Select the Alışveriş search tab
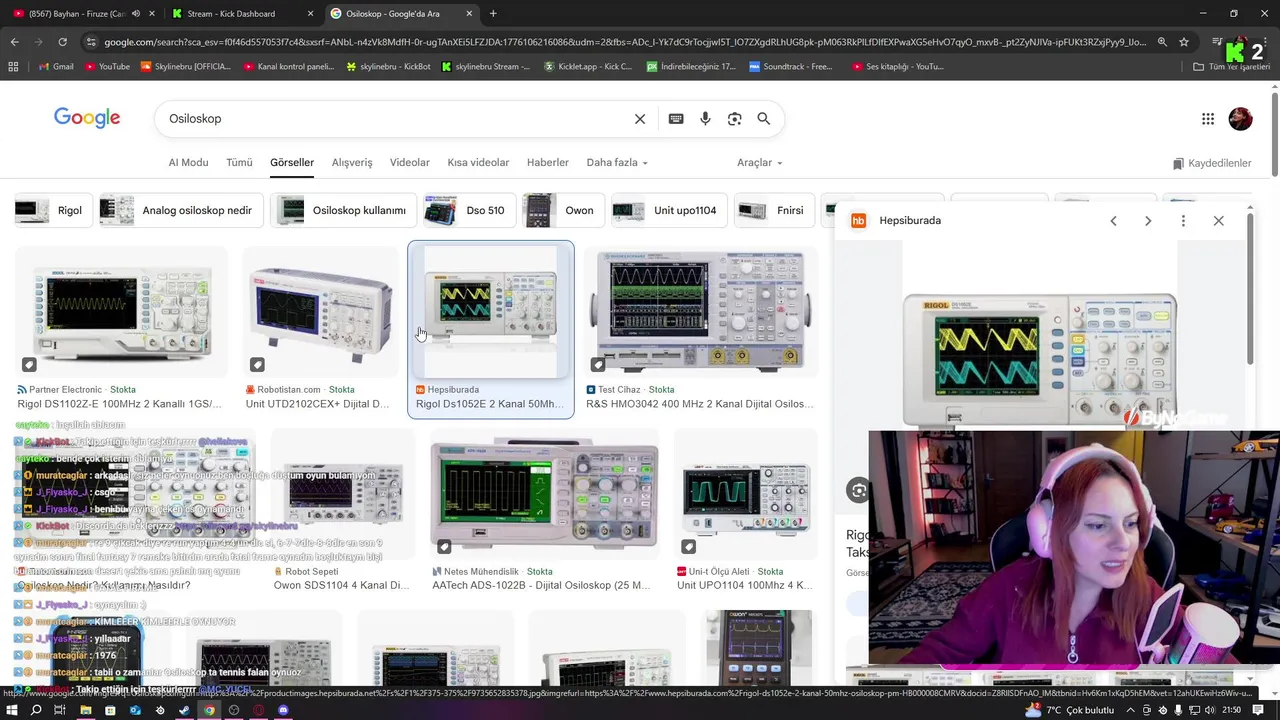1280x720 pixels. coord(352,162)
